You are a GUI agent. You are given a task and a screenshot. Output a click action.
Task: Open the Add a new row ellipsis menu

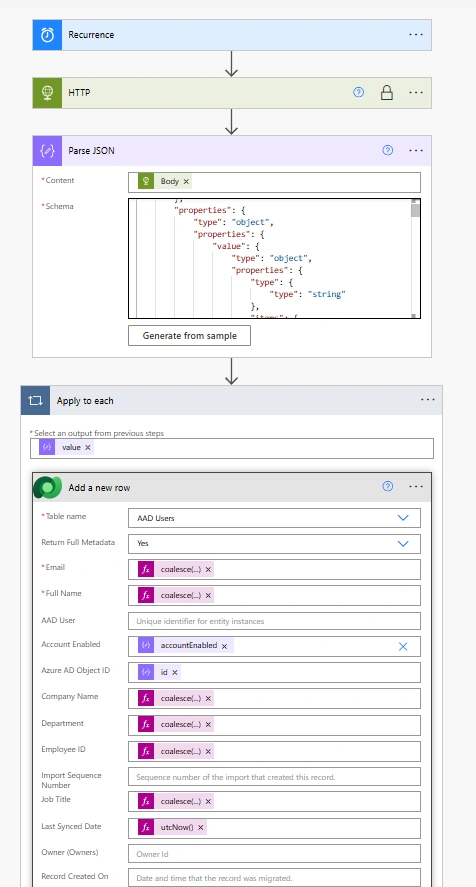(416, 486)
